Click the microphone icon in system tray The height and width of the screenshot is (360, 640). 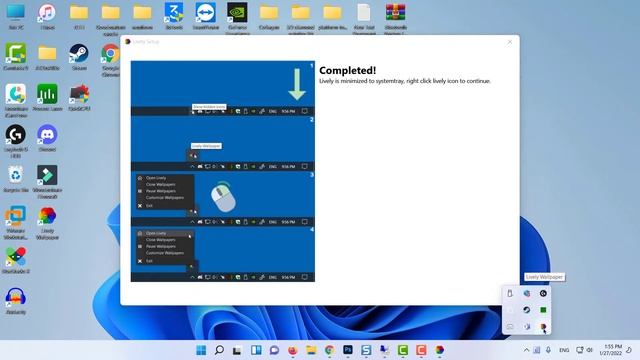pyautogui.click(x=548, y=350)
